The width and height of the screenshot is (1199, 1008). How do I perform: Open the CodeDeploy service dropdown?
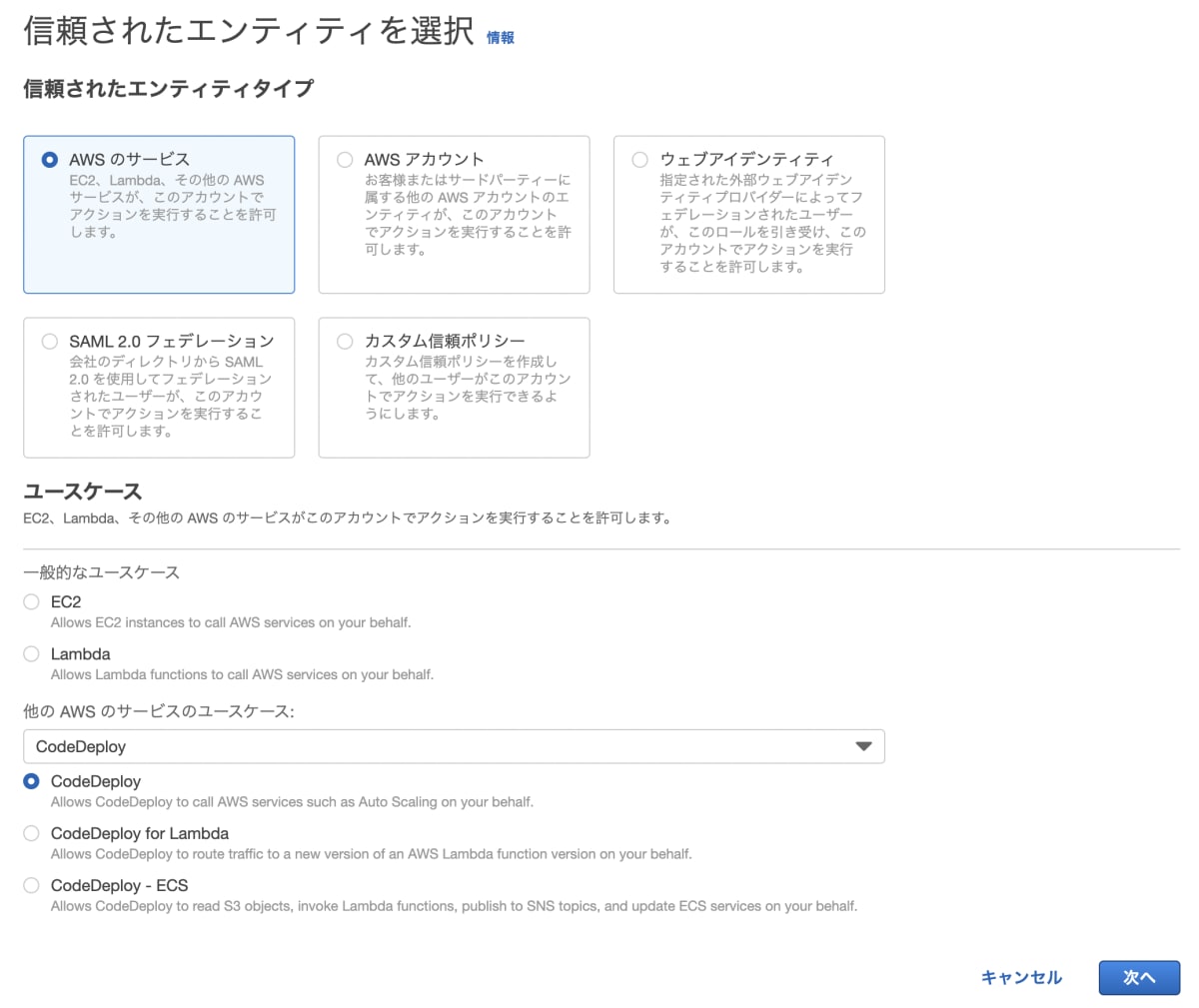pos(454,746)
